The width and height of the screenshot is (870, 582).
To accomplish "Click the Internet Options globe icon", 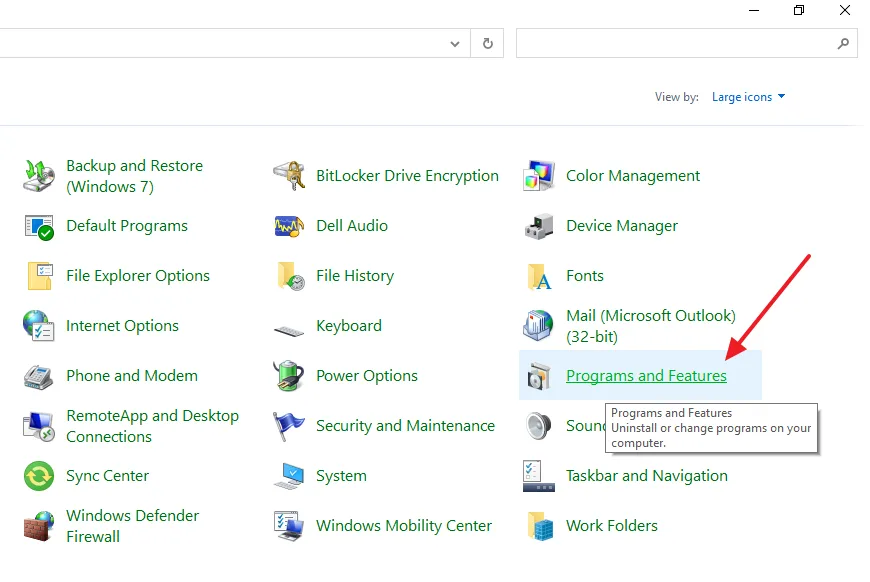I will click(38, 326).
